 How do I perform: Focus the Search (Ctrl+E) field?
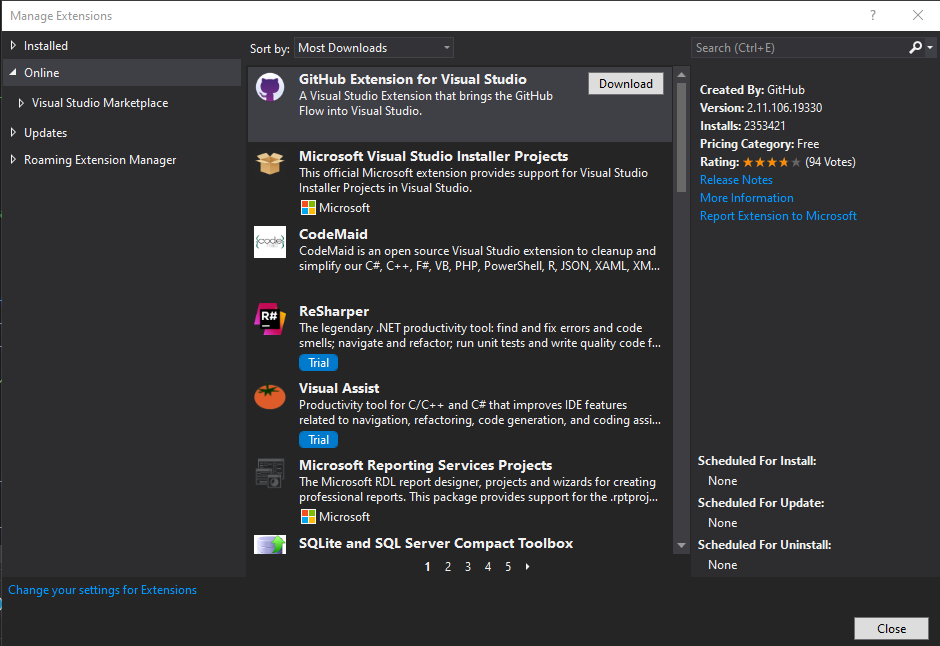[799, 48]
